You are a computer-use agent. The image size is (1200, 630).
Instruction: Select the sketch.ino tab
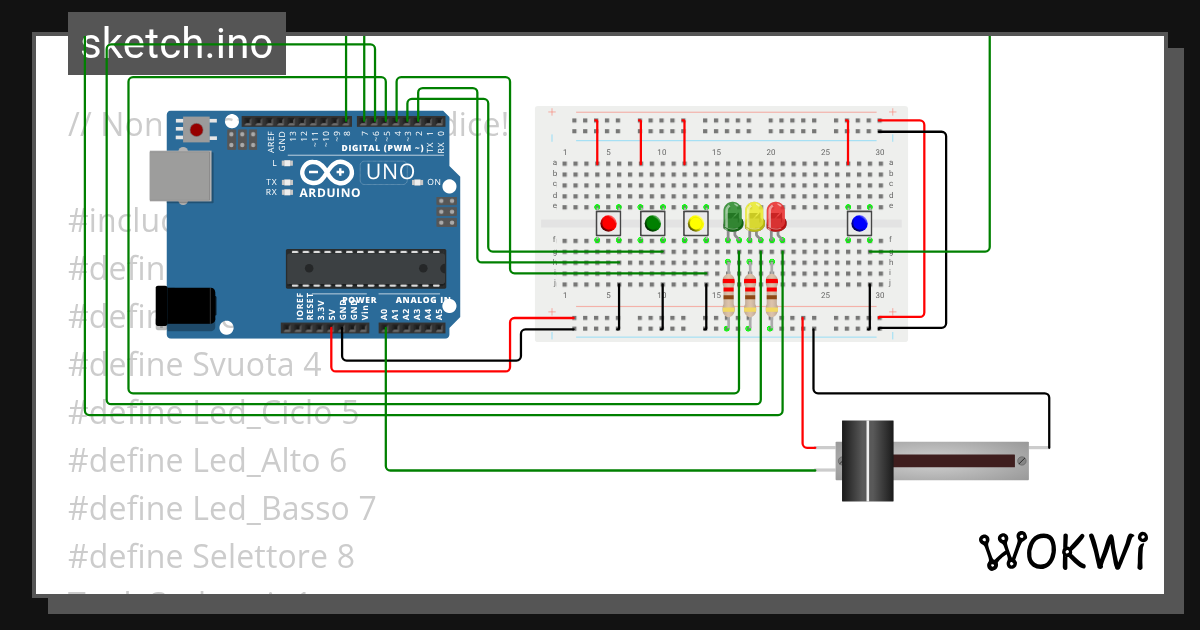point(176,43)
